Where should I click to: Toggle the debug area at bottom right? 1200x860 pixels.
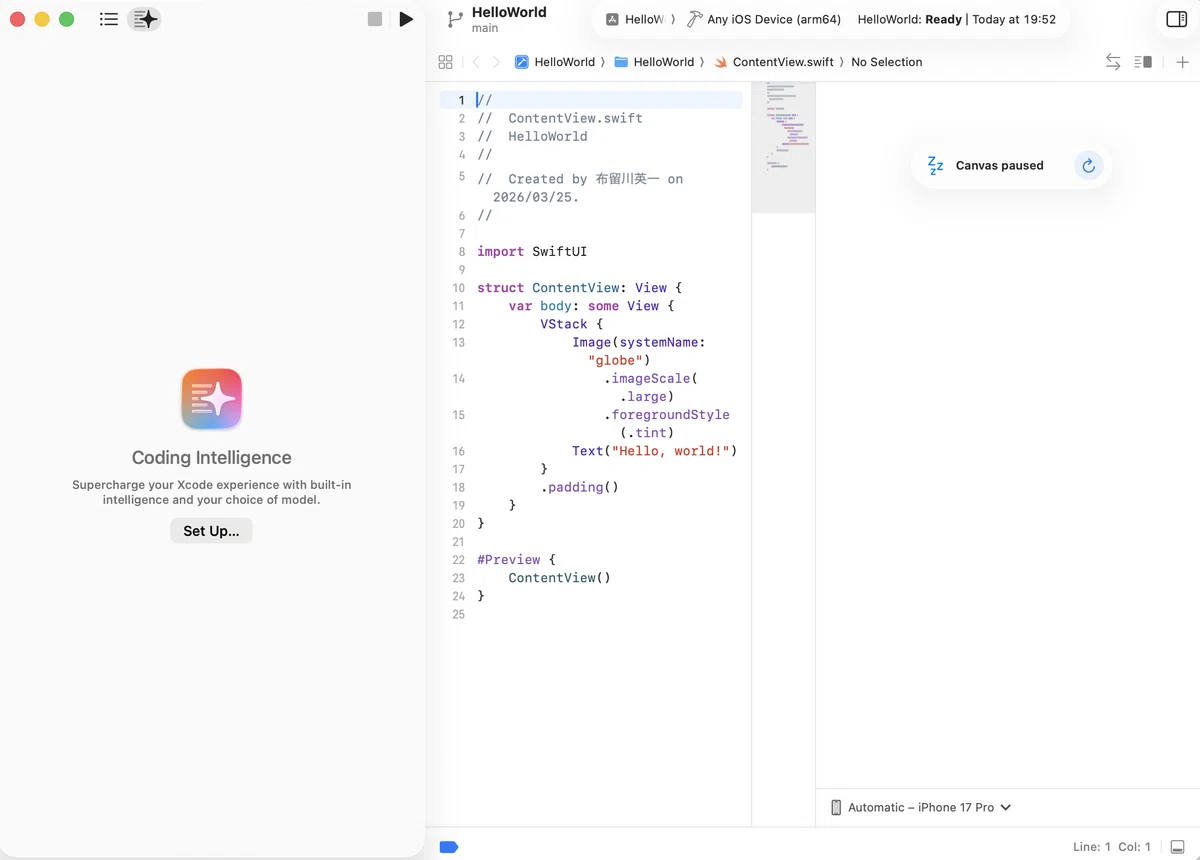click(x=1178, y=847)
